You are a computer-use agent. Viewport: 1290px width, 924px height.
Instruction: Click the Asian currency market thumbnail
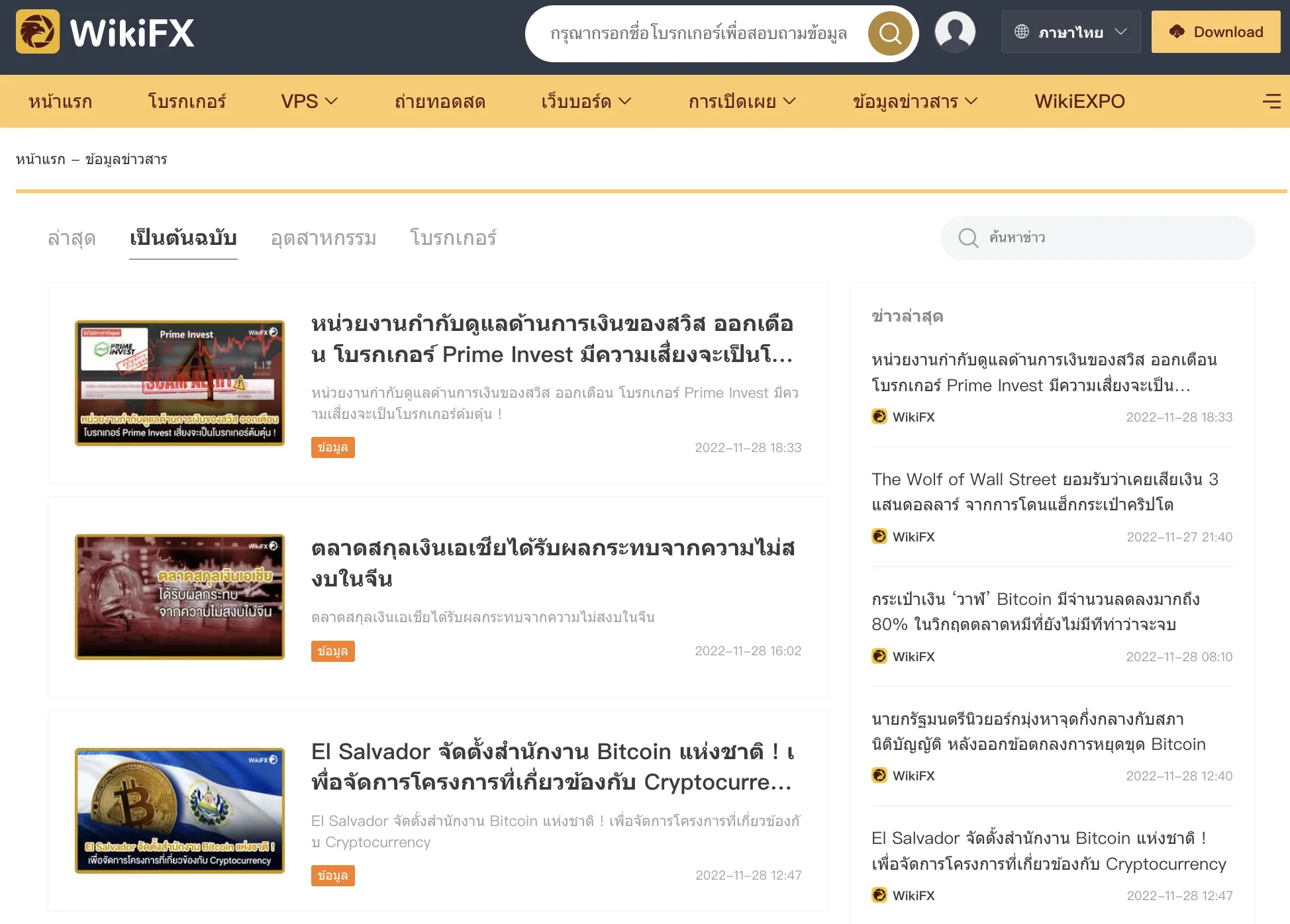[x=180, y=597]
